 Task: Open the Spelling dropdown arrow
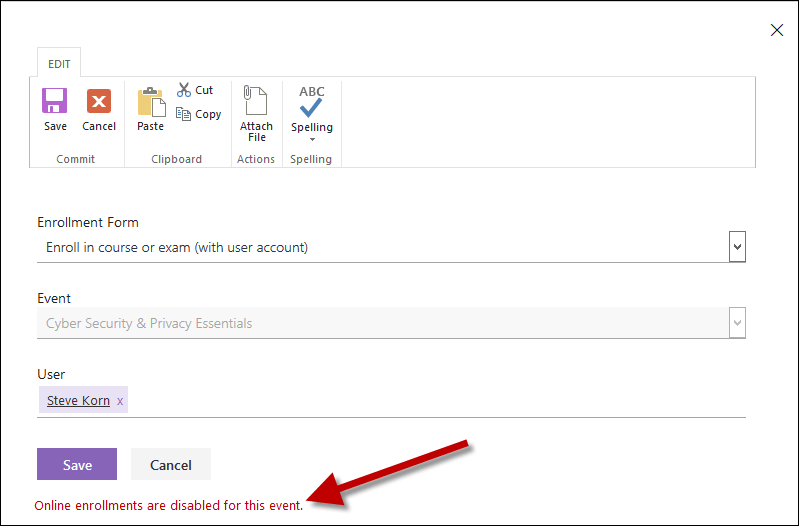click(x=312, y=139)
